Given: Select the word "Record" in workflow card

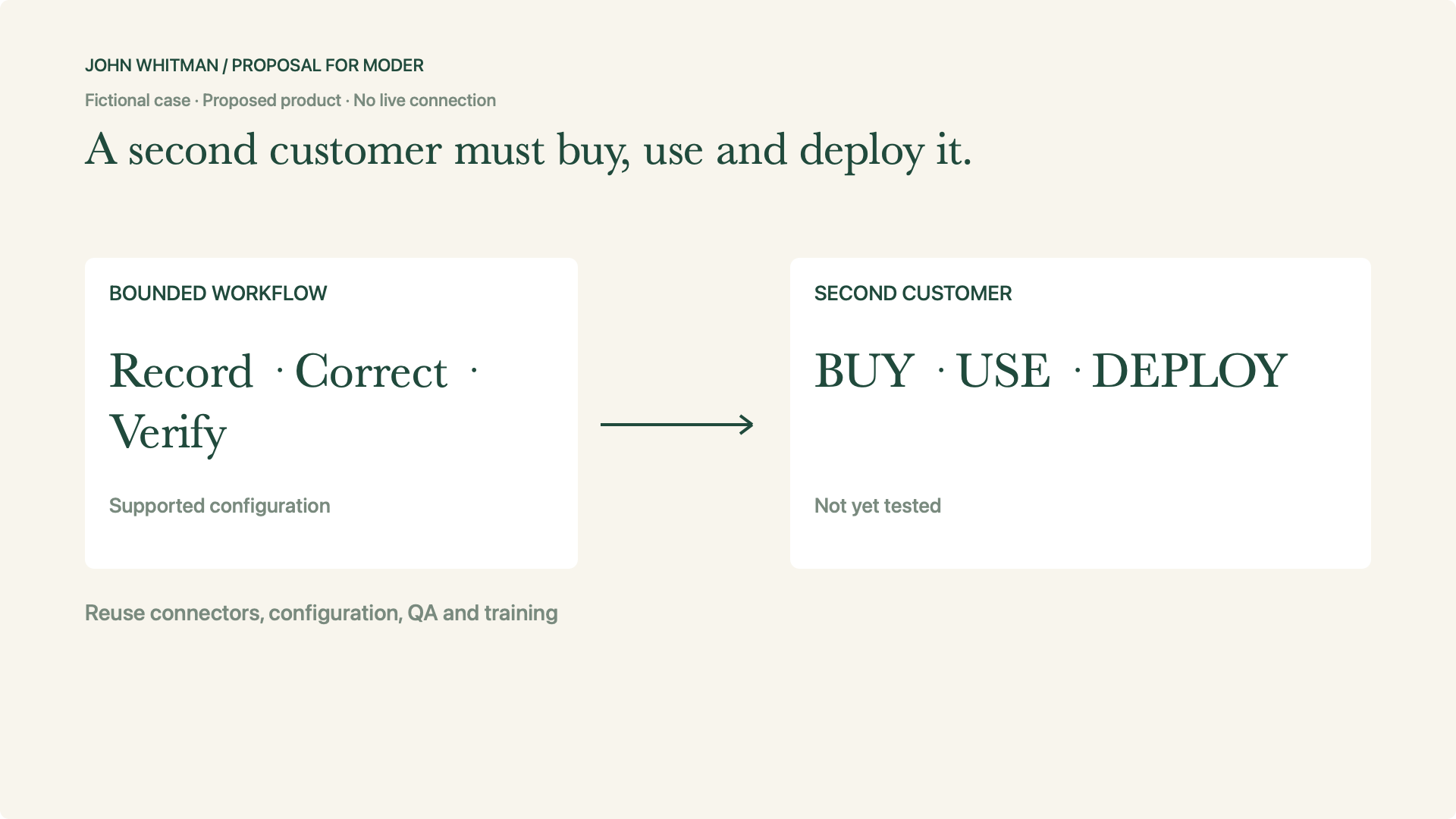Looking at the screenshot, I should 181,372.
